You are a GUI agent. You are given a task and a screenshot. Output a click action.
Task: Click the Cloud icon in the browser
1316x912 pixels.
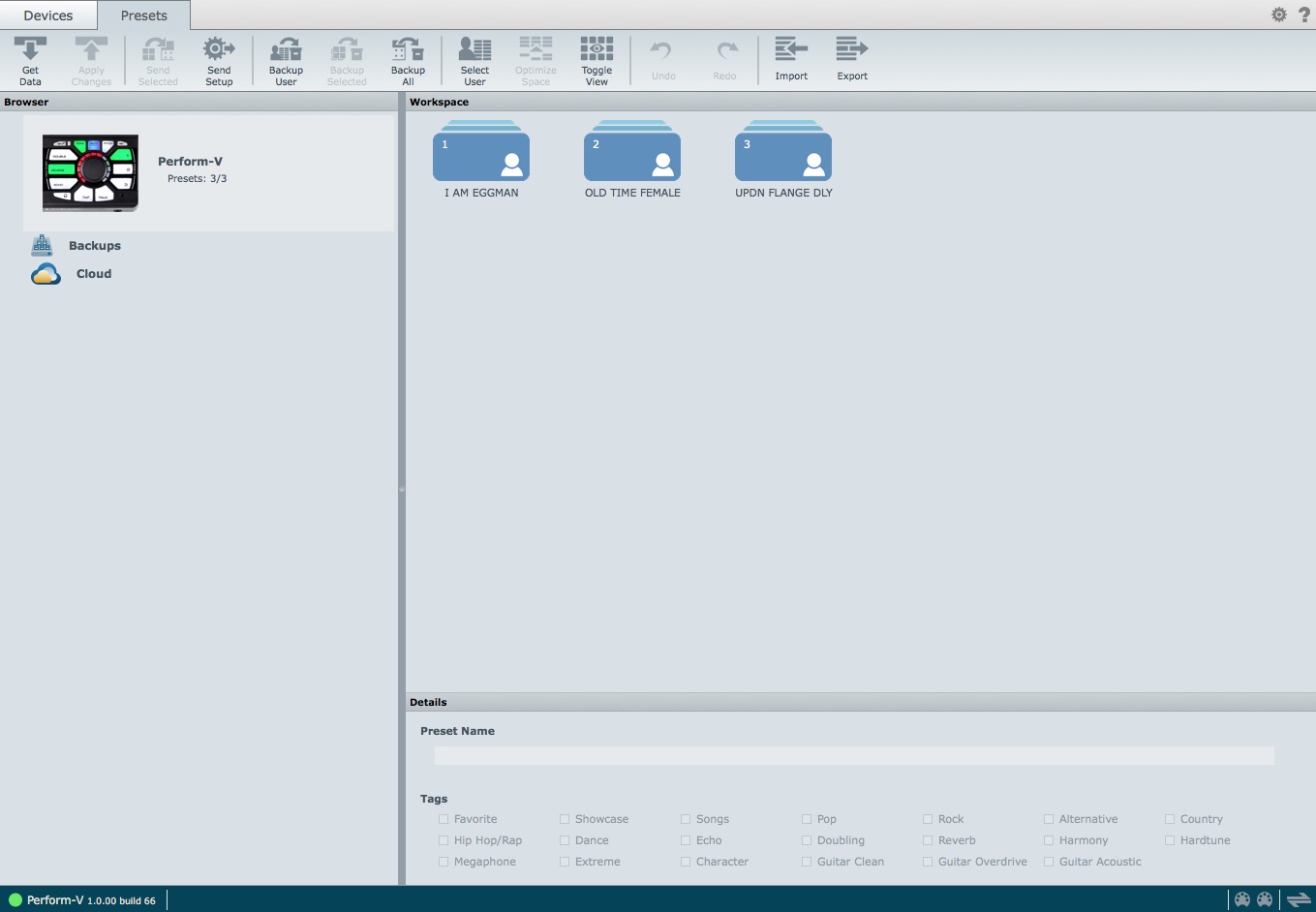(46, 274)
